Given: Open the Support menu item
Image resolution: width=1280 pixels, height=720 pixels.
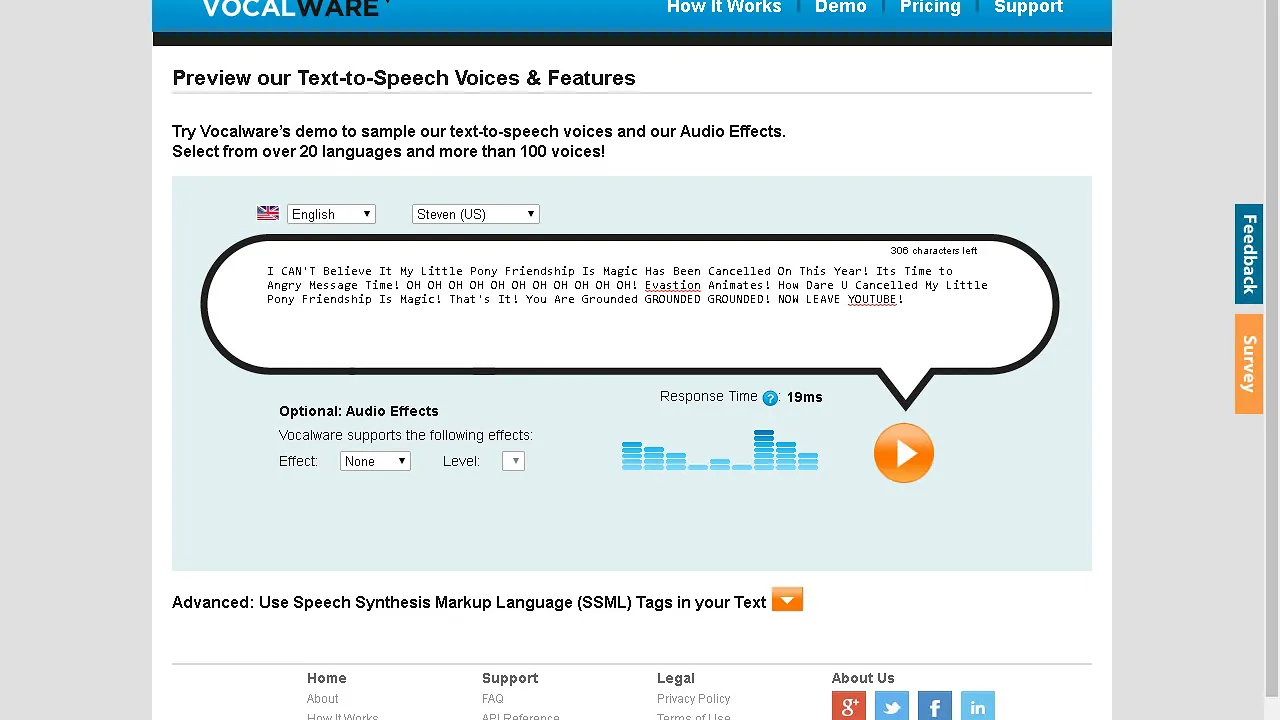Looking at the screenshot, I should (x=1028, y=8).
